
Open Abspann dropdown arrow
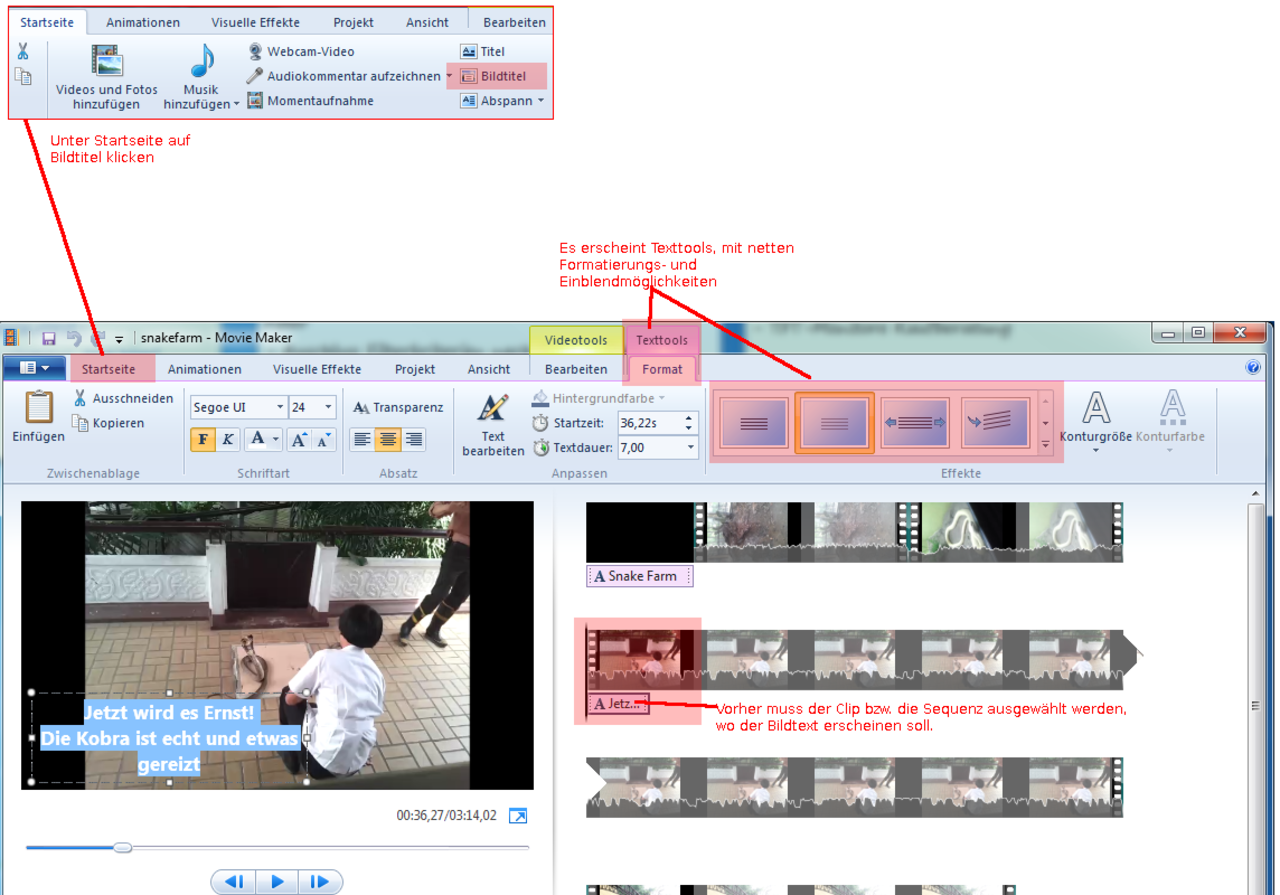(x=541, y=100)
